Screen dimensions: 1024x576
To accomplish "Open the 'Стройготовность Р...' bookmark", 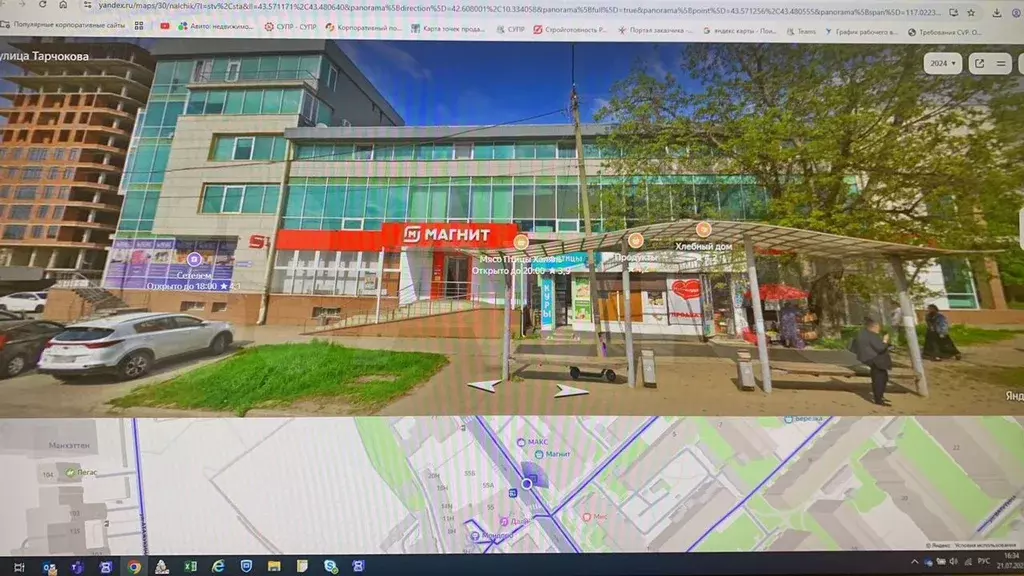I will click(x=569, y=29).
